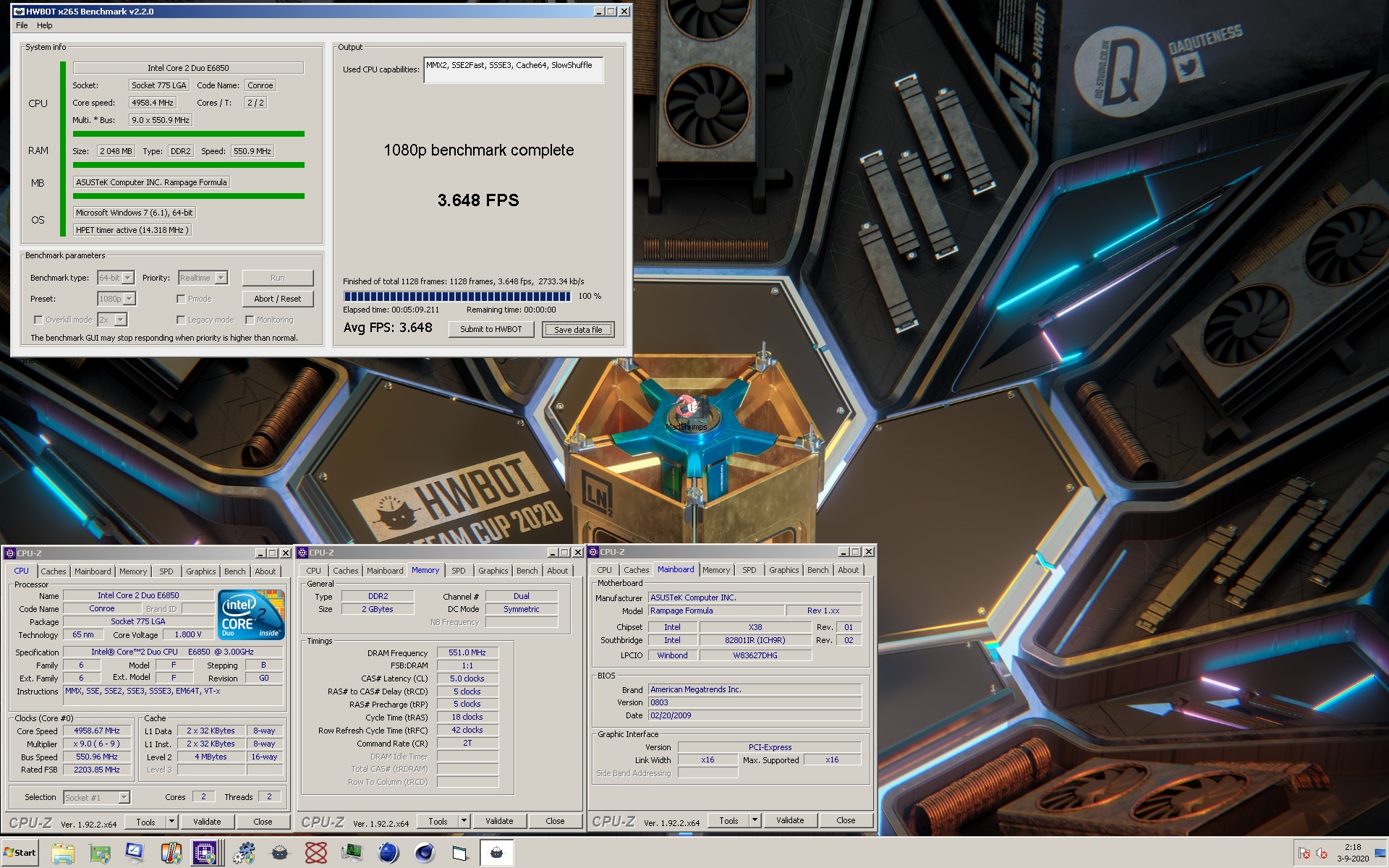
Task: Click the 551.0 MHz DRAM Frequency value
Action: point(467,652)
